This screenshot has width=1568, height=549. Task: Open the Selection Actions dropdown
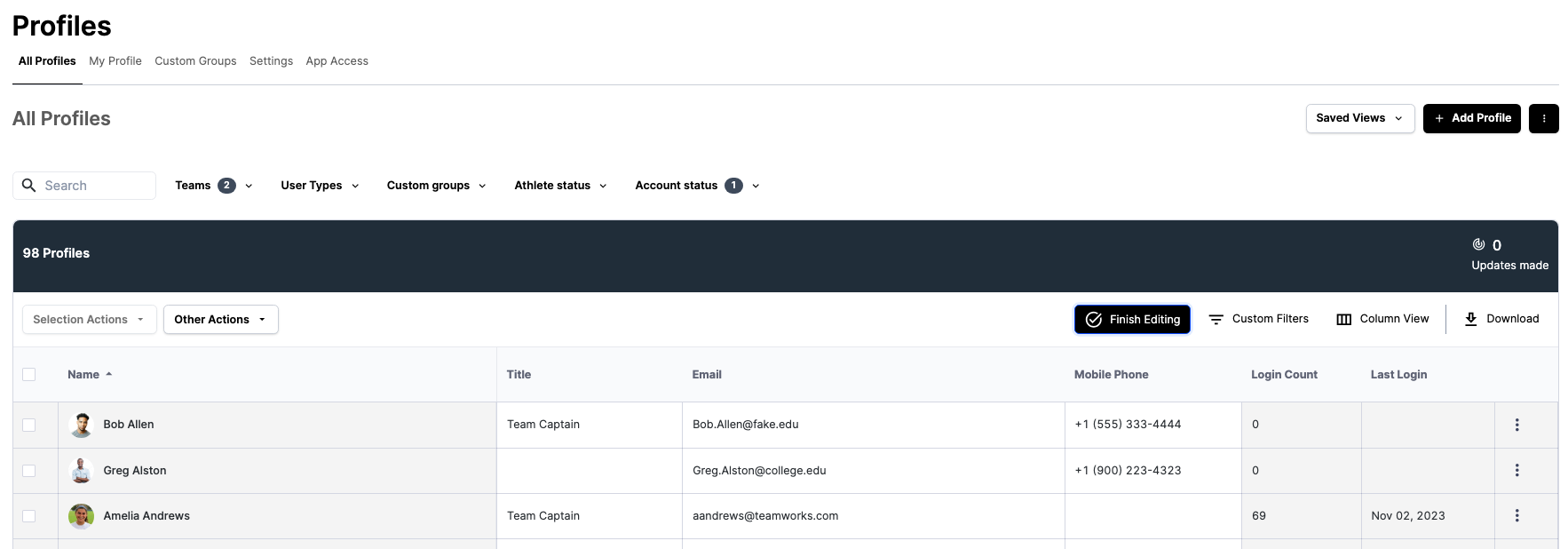click(x=89, y=320)
